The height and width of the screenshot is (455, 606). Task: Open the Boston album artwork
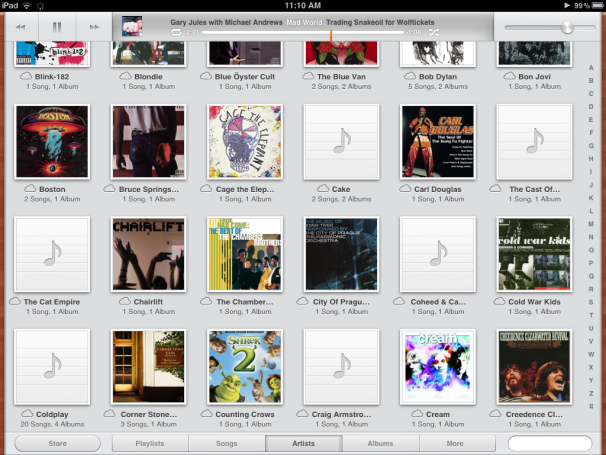[x=52, y=141]
